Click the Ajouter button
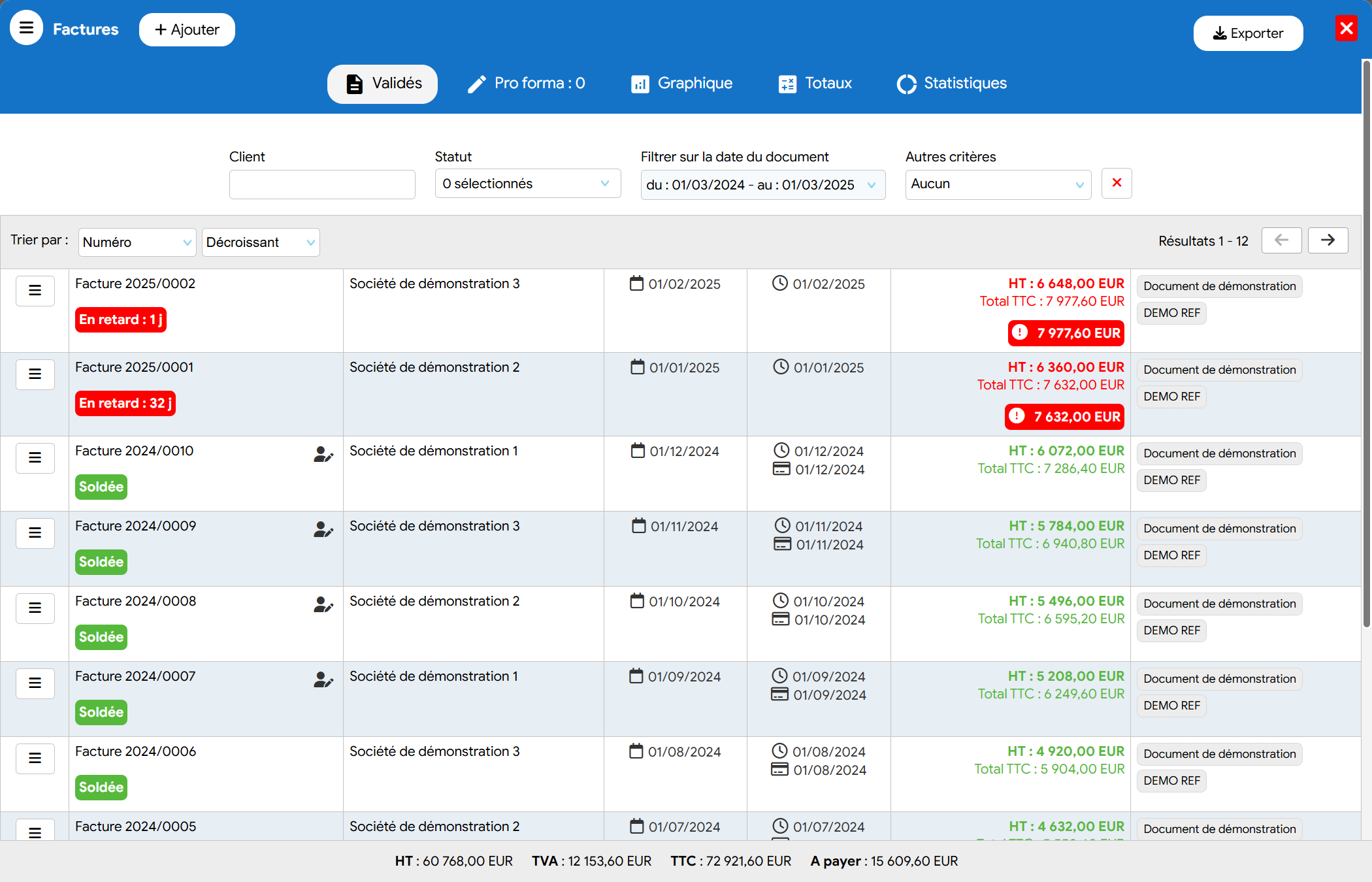Viewport: 1372px width, 882px height. click(x=187, y=29)
